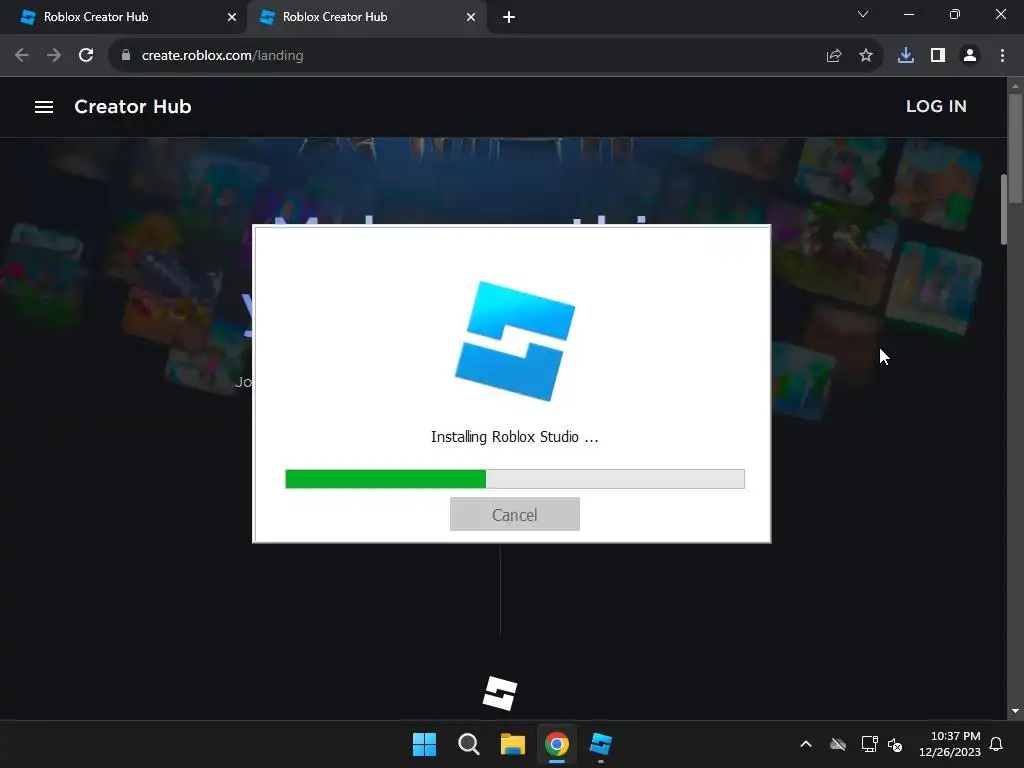Open Windows Search from taskbar
The image size is (1024, 768).
click(x=468, y=744)
